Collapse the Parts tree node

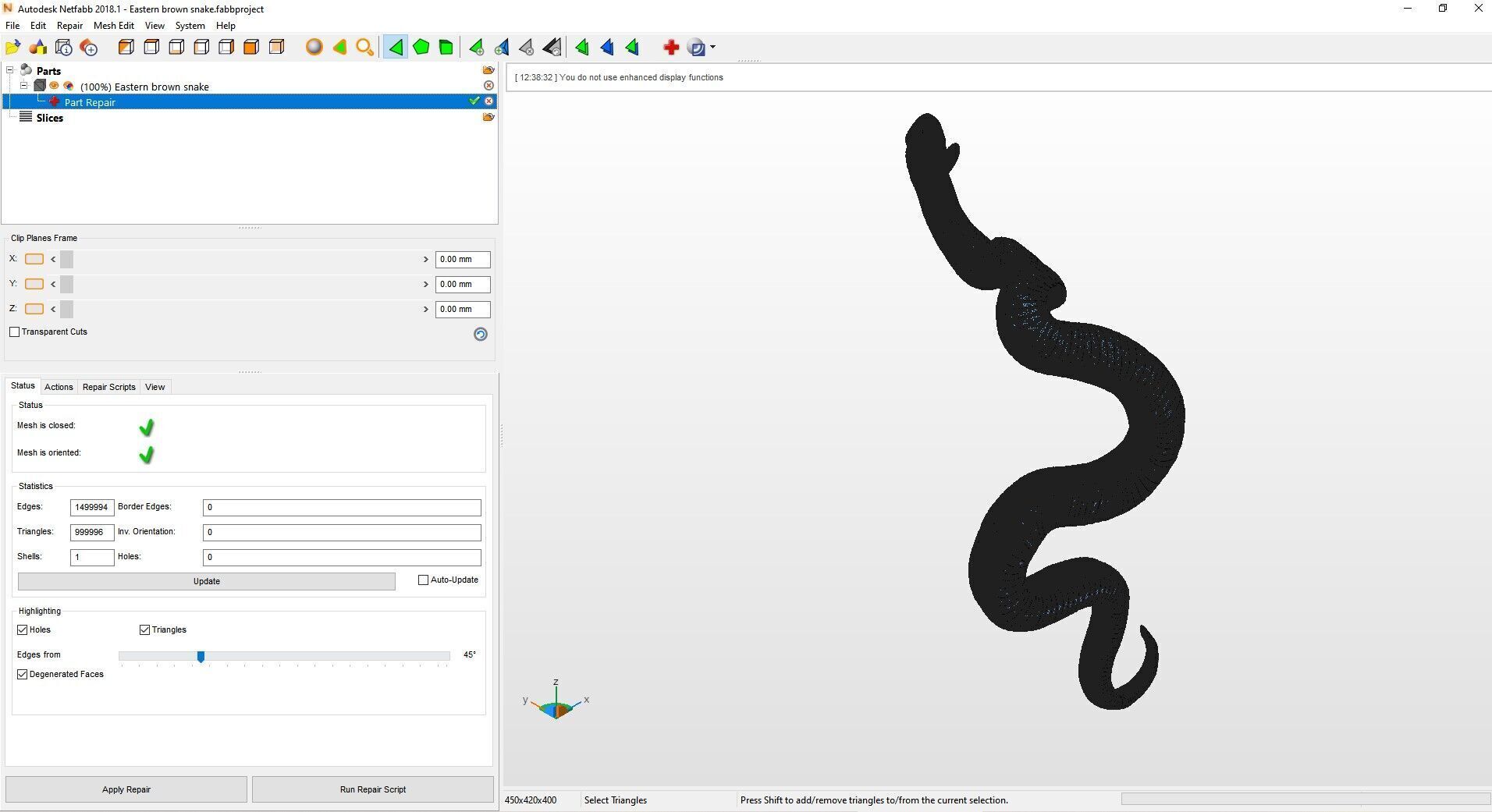[x=10, y=70]
